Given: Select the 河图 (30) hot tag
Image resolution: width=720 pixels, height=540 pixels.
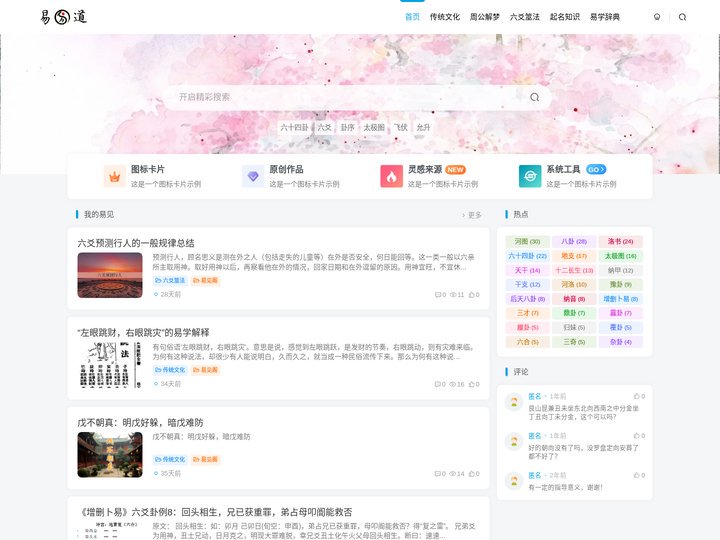Looking at the screenshot, I should tap(527, 242).
